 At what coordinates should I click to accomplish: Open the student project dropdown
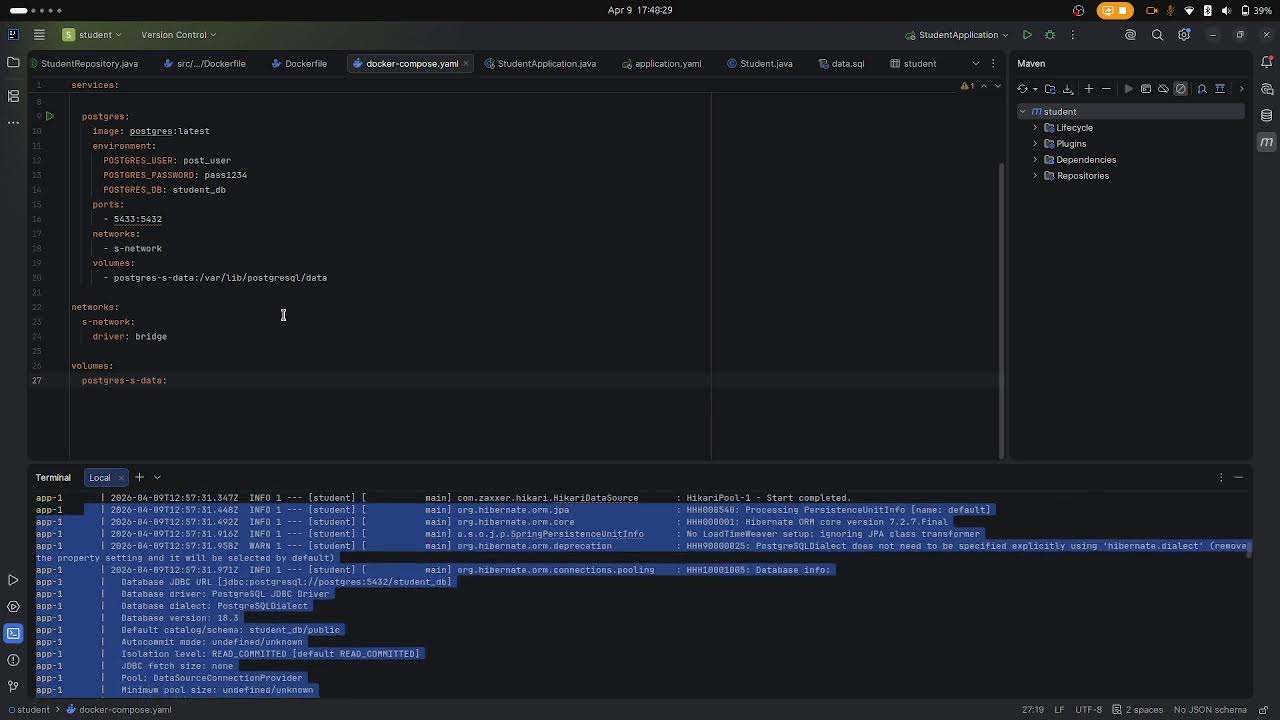tap(92, 35)
